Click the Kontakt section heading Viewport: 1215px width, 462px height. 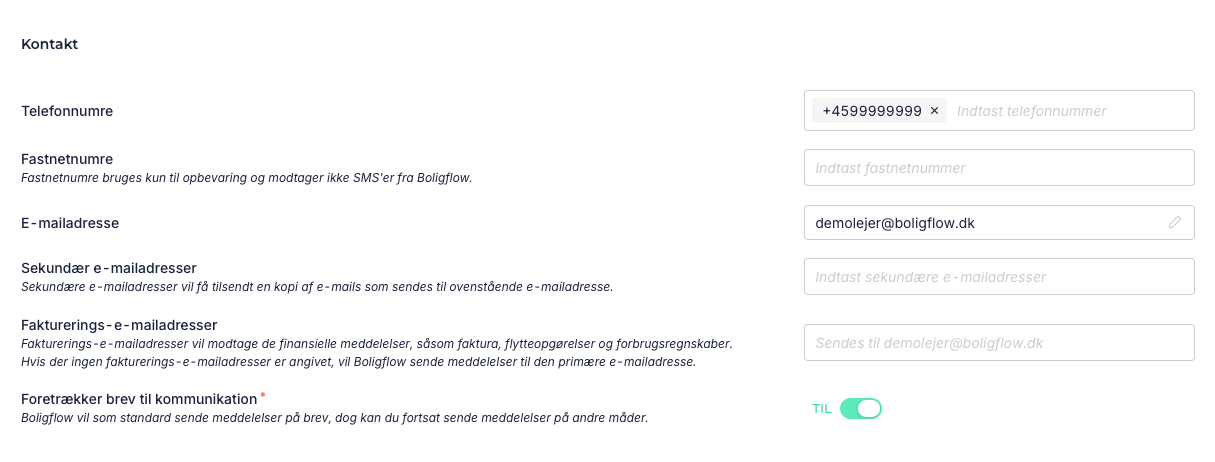tap(50, 45)
